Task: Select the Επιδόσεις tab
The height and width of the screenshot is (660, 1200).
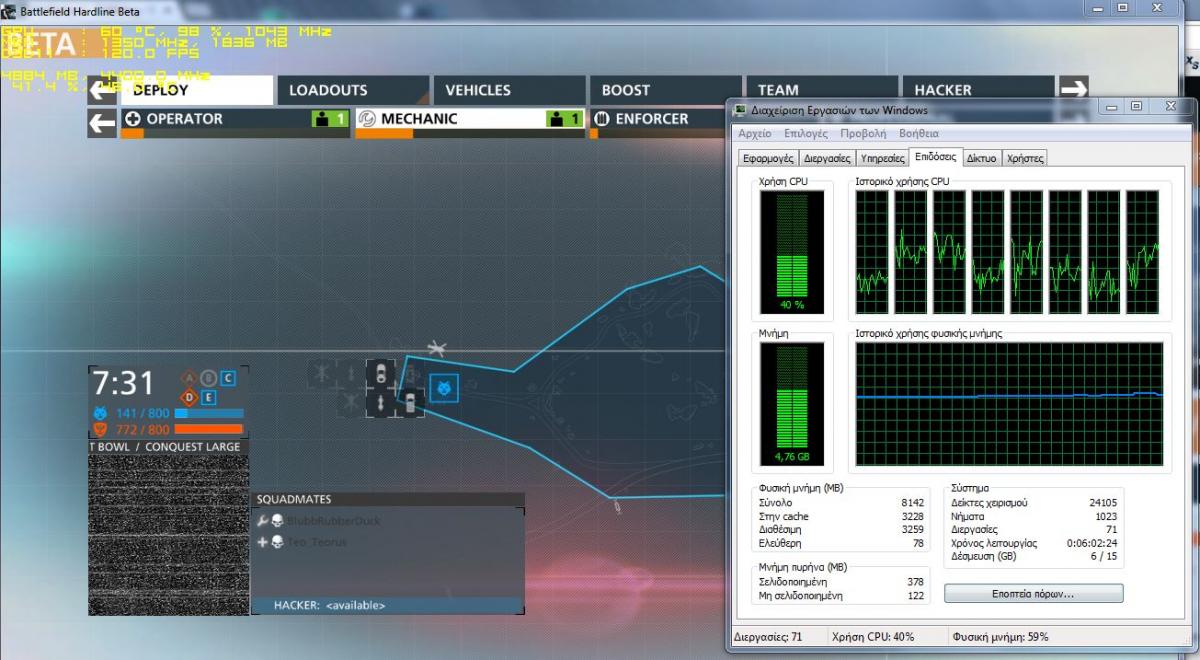Action: click(935, 157)
